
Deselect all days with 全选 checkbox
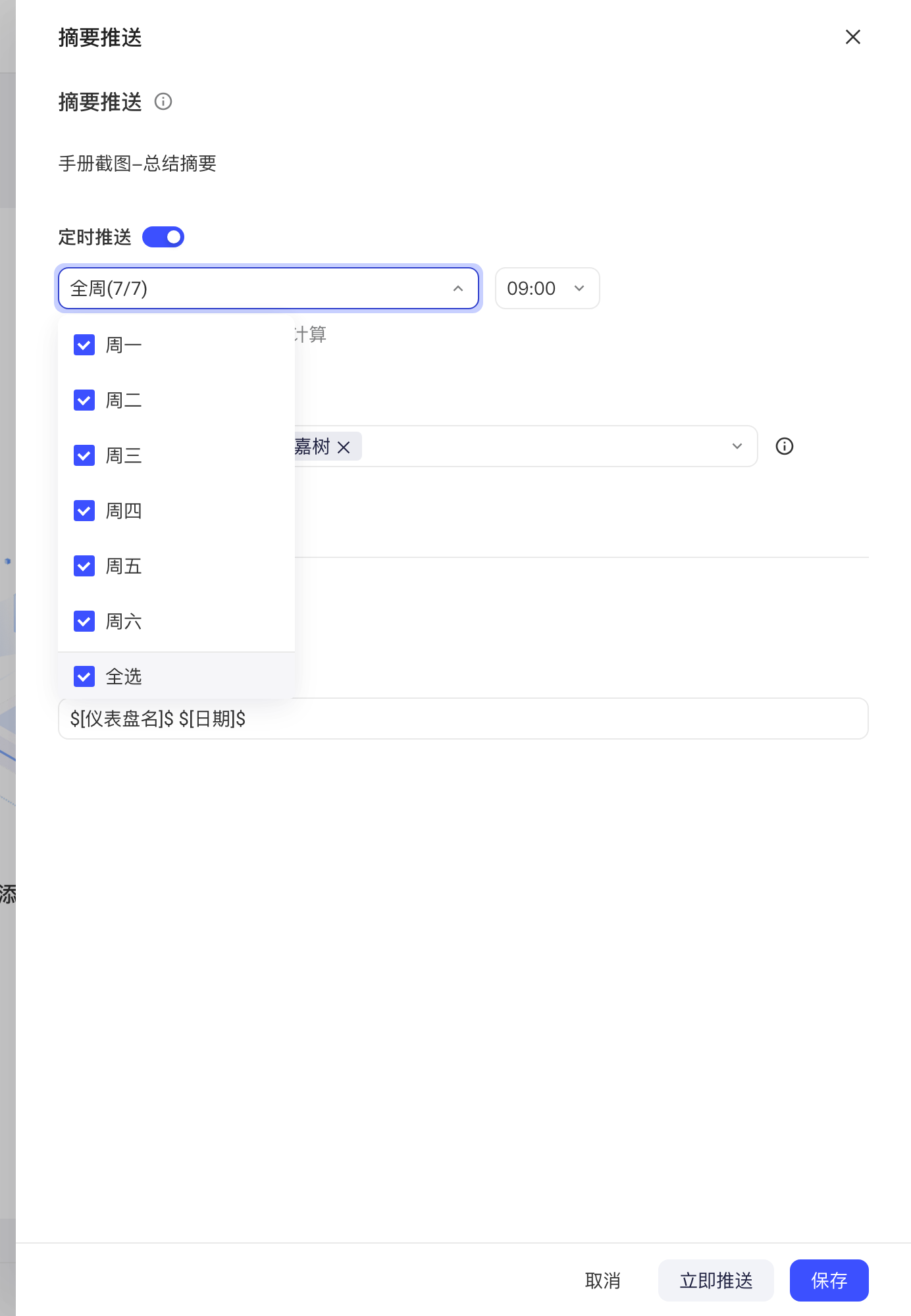point(84,676)
